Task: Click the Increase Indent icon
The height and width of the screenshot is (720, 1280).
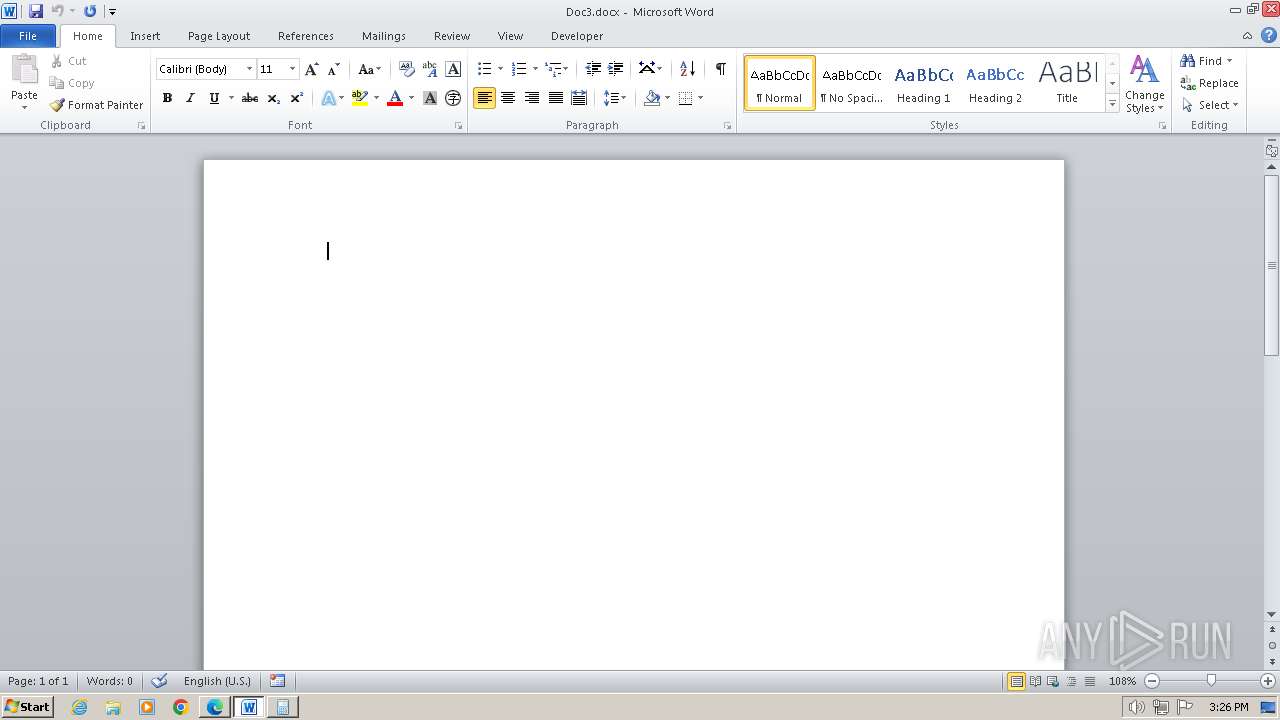Action: tap(616, 69)
